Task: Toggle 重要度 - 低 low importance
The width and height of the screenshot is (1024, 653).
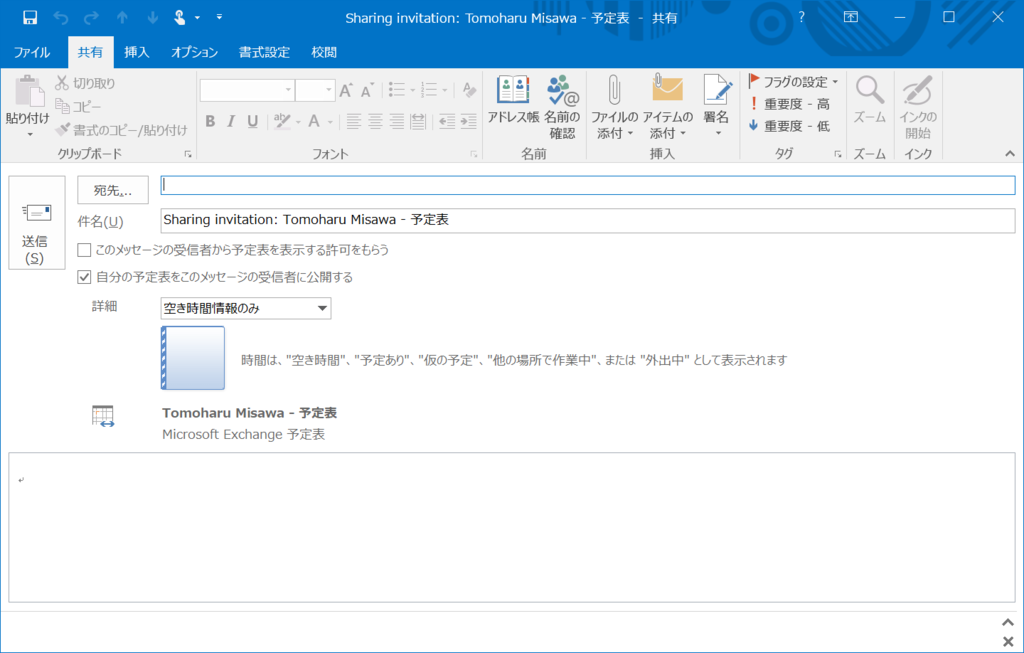Action: tap(789, 126)
